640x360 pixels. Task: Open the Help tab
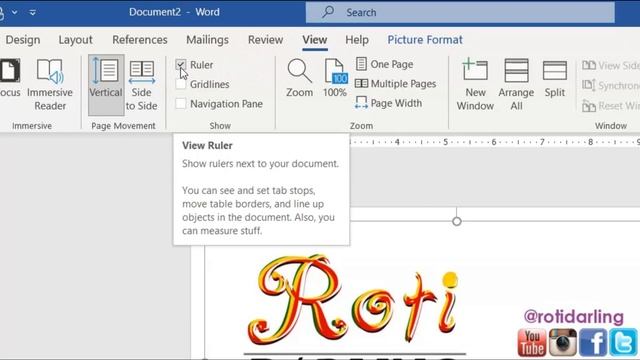[357, 40]
